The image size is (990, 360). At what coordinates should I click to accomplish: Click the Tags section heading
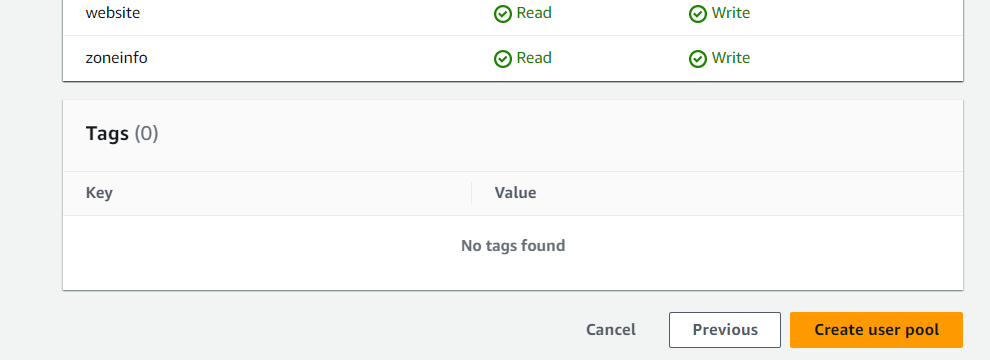(x=107, y=133)
